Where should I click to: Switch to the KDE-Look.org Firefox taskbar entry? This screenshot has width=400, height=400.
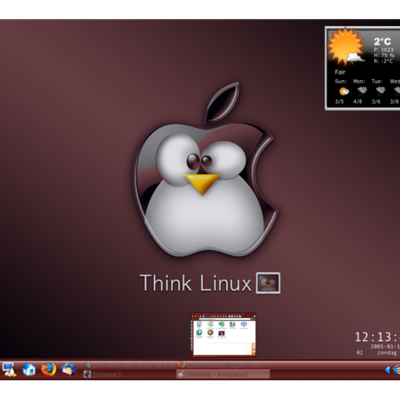(223, 365)
